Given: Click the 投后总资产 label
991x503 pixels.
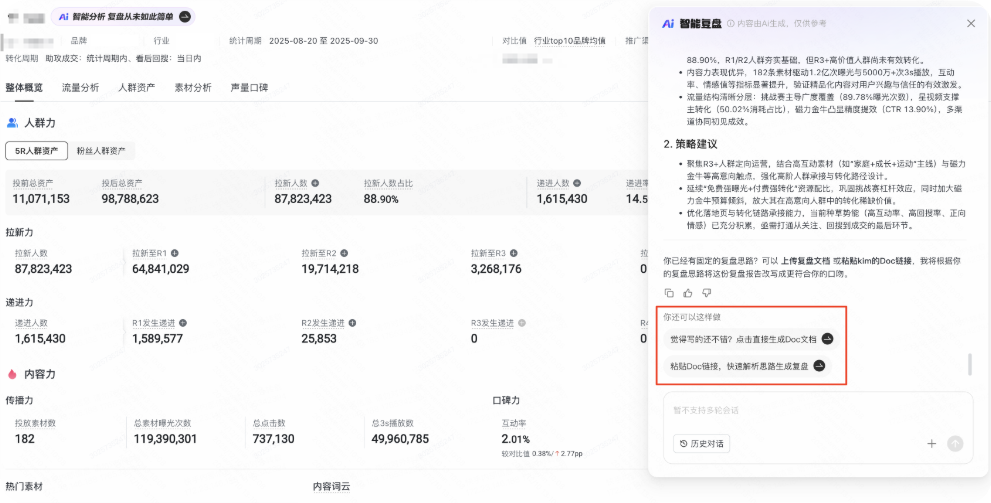Looking at the screenshot, I should tap(122, 183).
